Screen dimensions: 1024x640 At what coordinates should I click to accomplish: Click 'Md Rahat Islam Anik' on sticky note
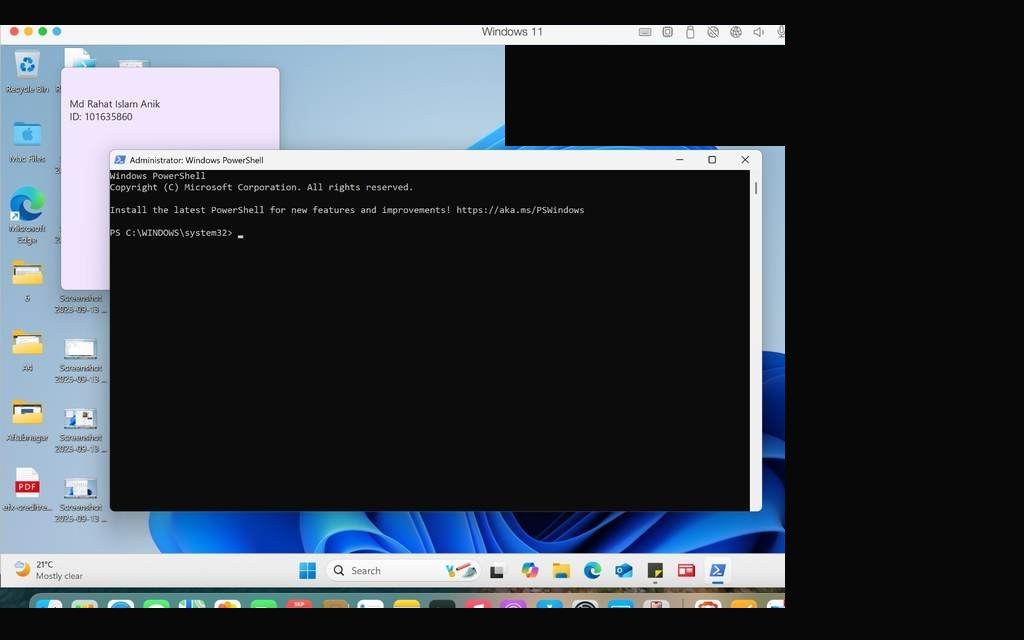tap(115, 104)
